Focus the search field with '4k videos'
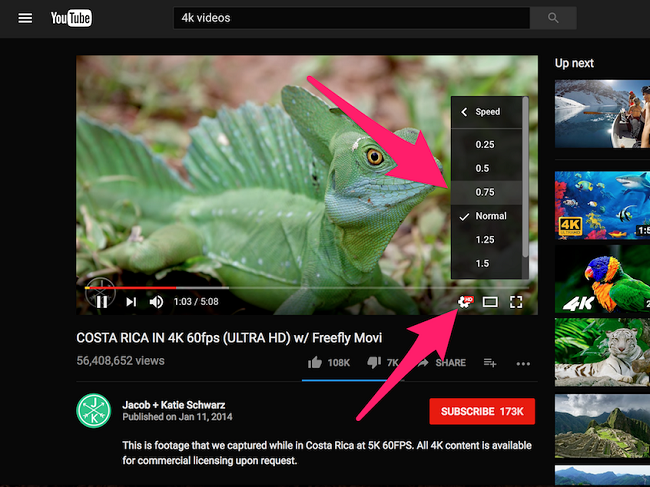The height and width of the screenshot is (487, 650). pos(352,18)
